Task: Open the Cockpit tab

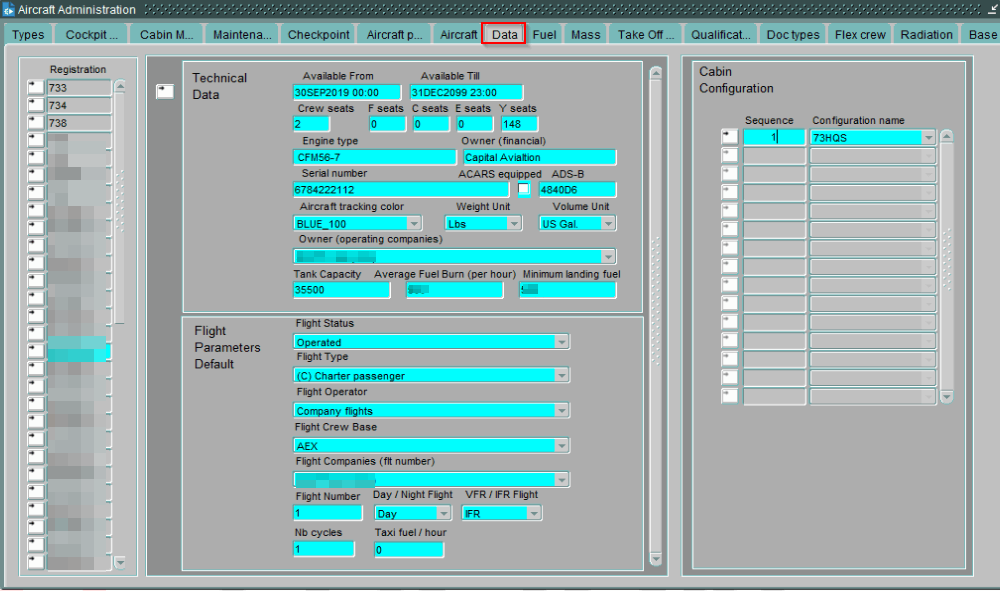Action: pyautogui.click(x=91, y=34)
